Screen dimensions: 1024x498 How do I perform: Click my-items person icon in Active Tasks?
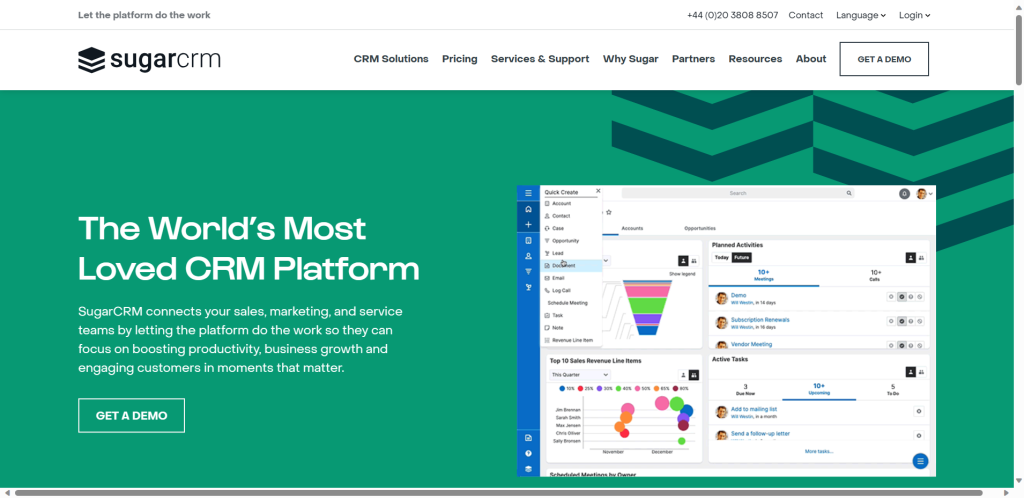click(x=910, y=371)
